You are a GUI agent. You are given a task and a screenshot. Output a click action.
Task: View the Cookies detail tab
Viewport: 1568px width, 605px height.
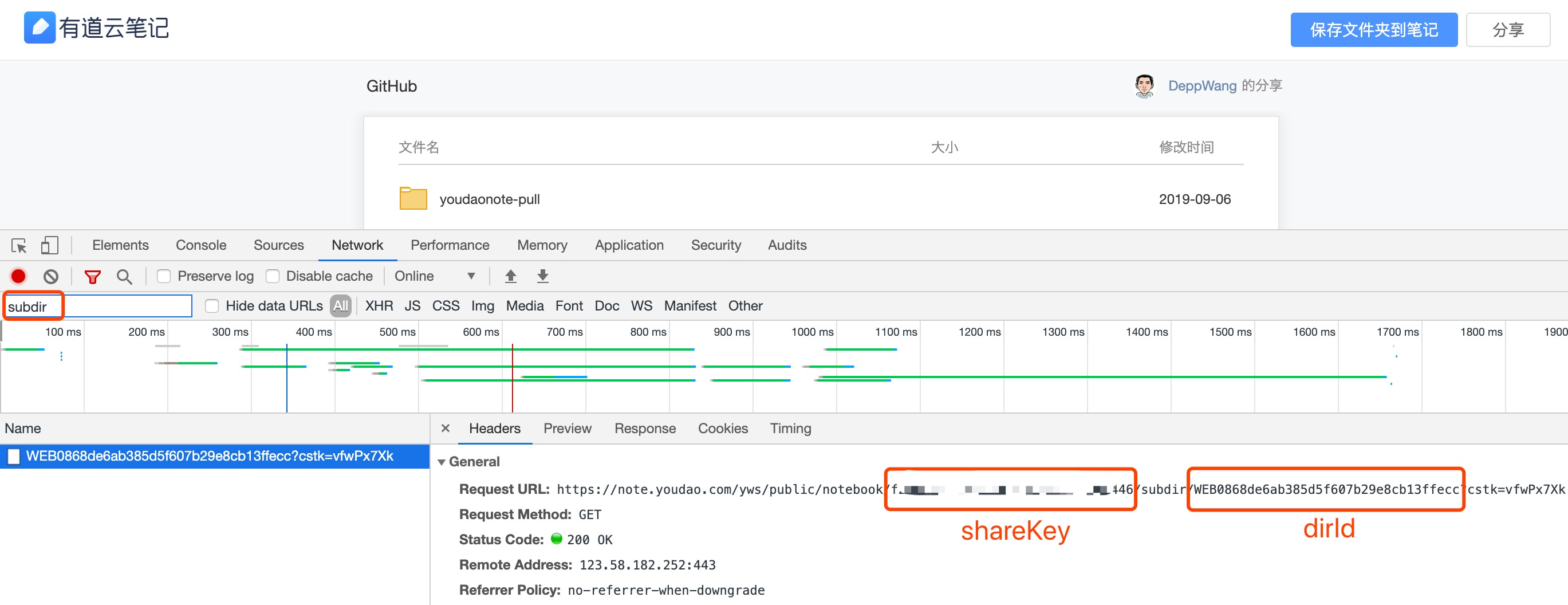[723, 429]
